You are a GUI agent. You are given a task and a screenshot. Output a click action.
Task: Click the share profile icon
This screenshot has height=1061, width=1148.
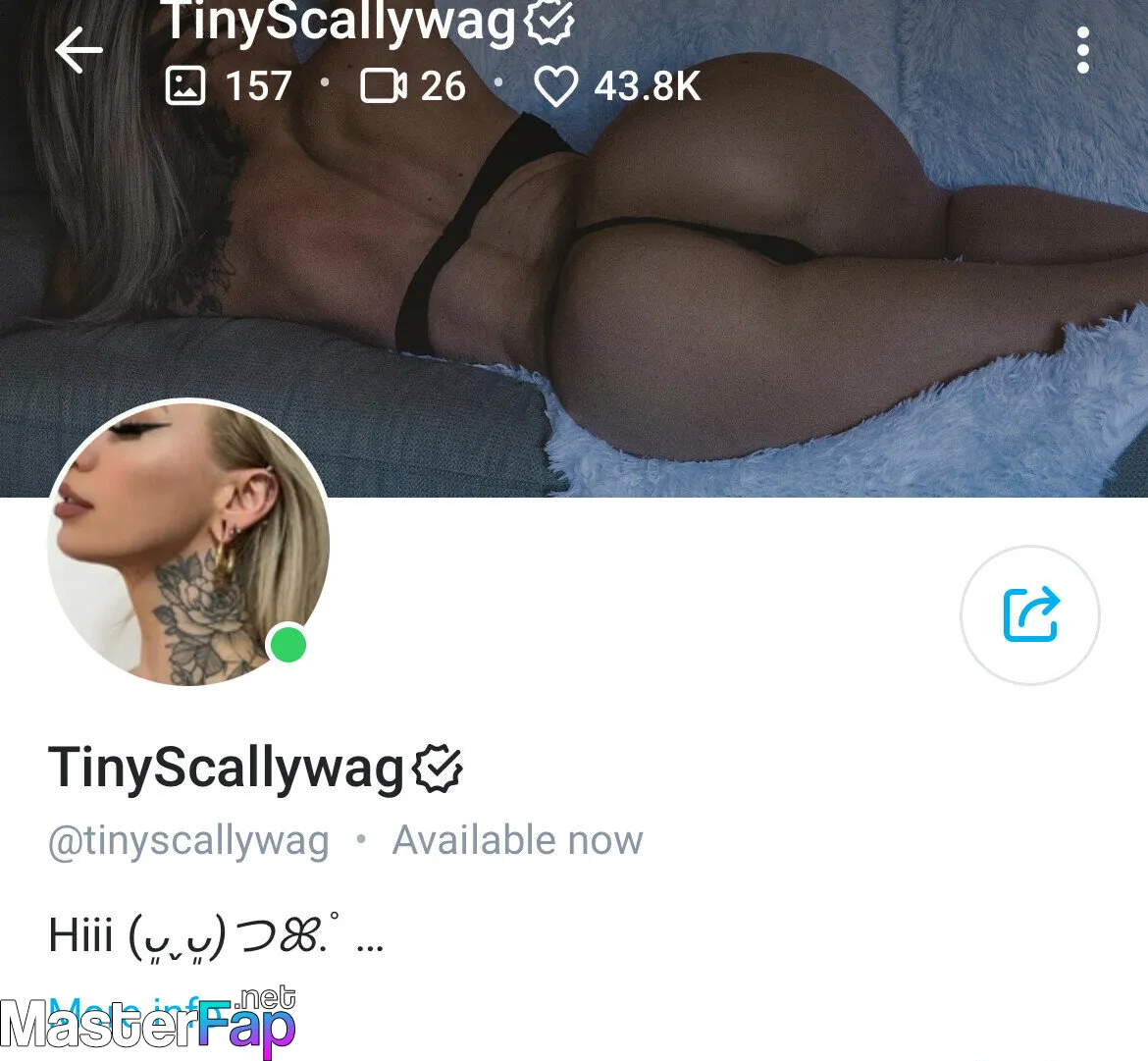tap(1030, 614)
